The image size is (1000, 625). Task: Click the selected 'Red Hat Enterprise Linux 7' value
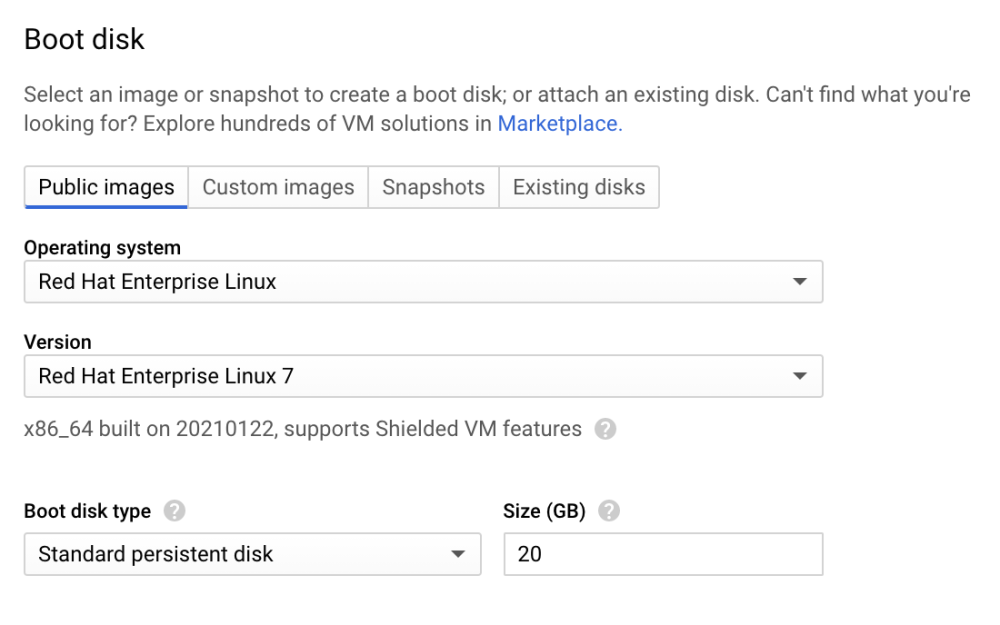point(166,376)
